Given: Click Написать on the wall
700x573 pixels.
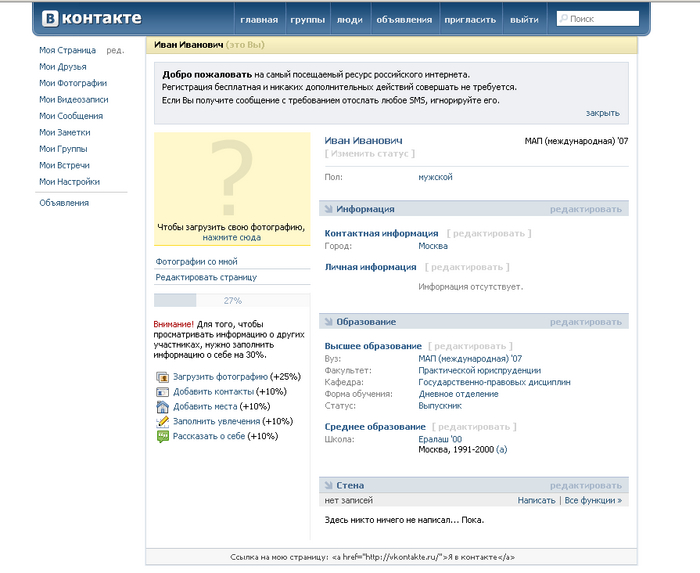Looking at the screenshot, I should (x=536, y=501).
